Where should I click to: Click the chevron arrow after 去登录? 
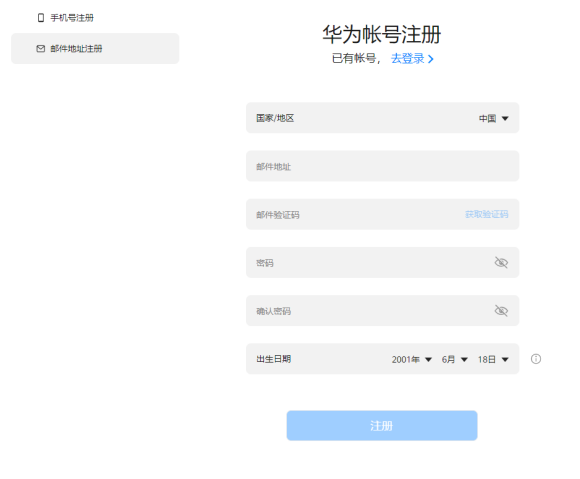[x=431, y=59]
